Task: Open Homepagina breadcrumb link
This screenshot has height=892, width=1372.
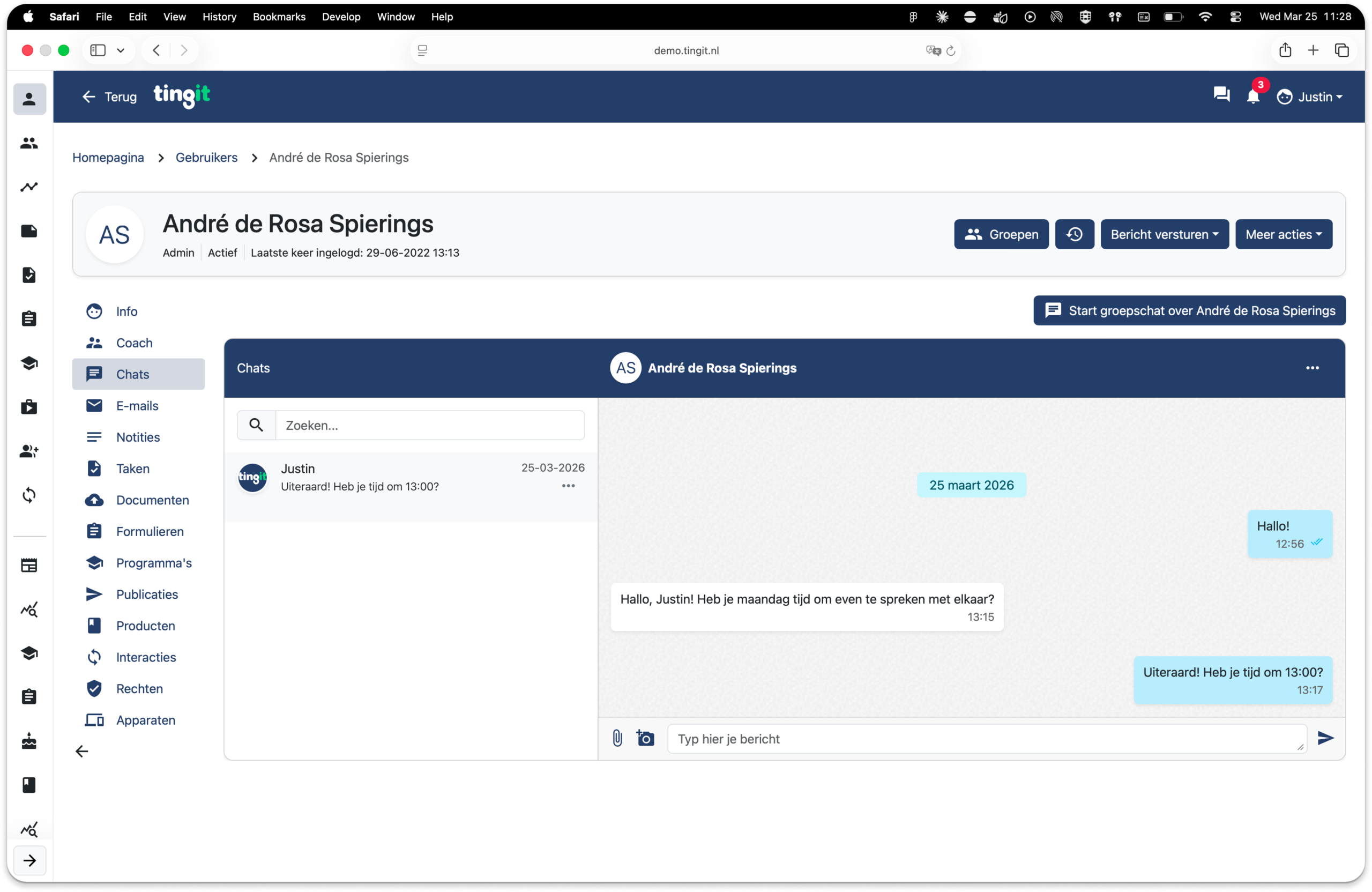Action: [108, 158]
